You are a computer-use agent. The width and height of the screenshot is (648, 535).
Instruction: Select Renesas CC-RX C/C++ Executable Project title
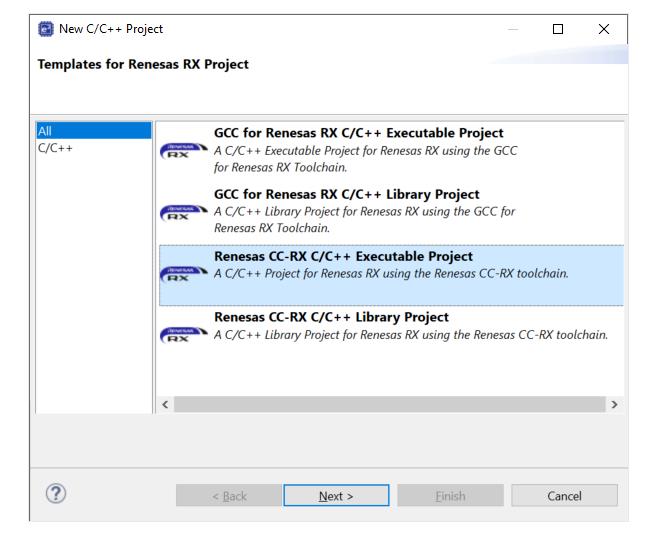tap(343, 256)
